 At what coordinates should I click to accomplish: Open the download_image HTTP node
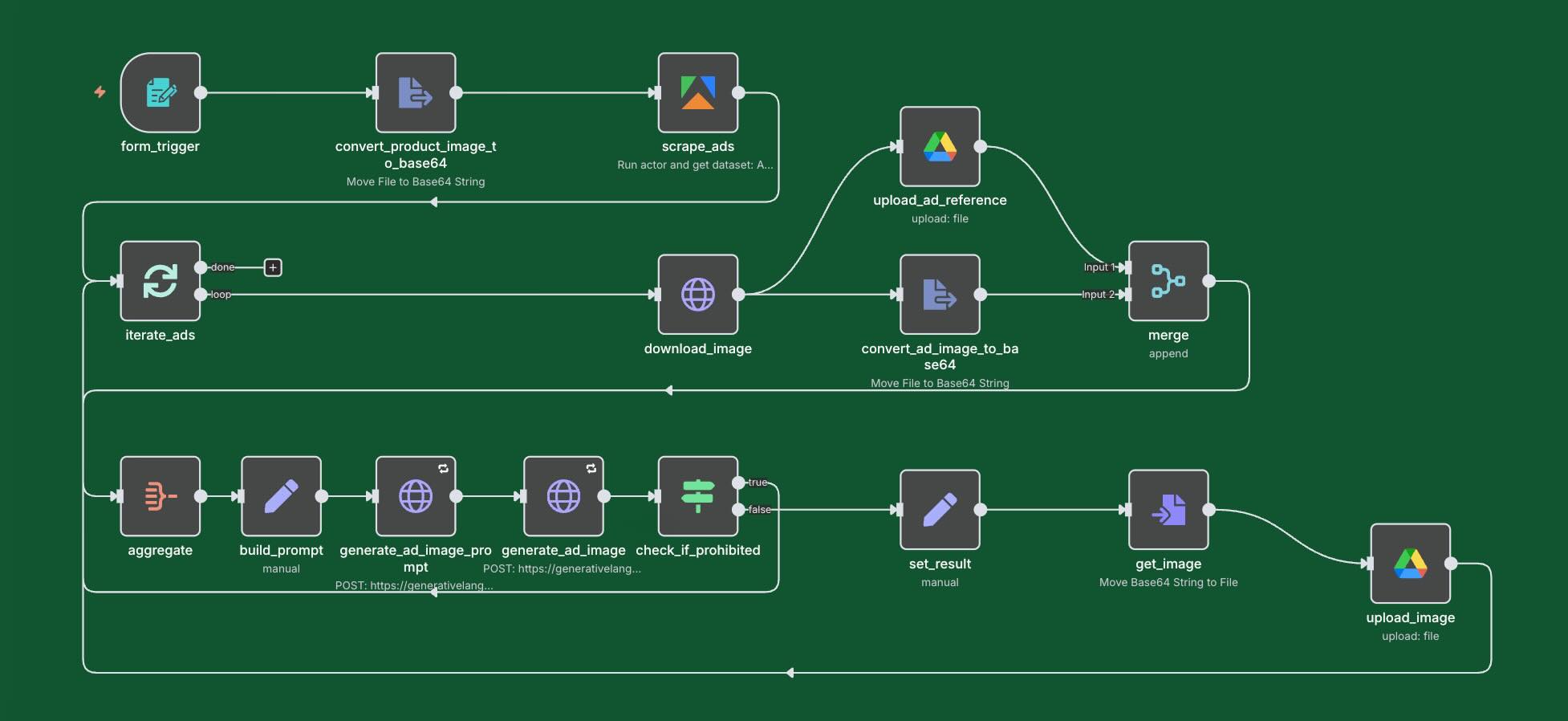[x=697, y=295]
